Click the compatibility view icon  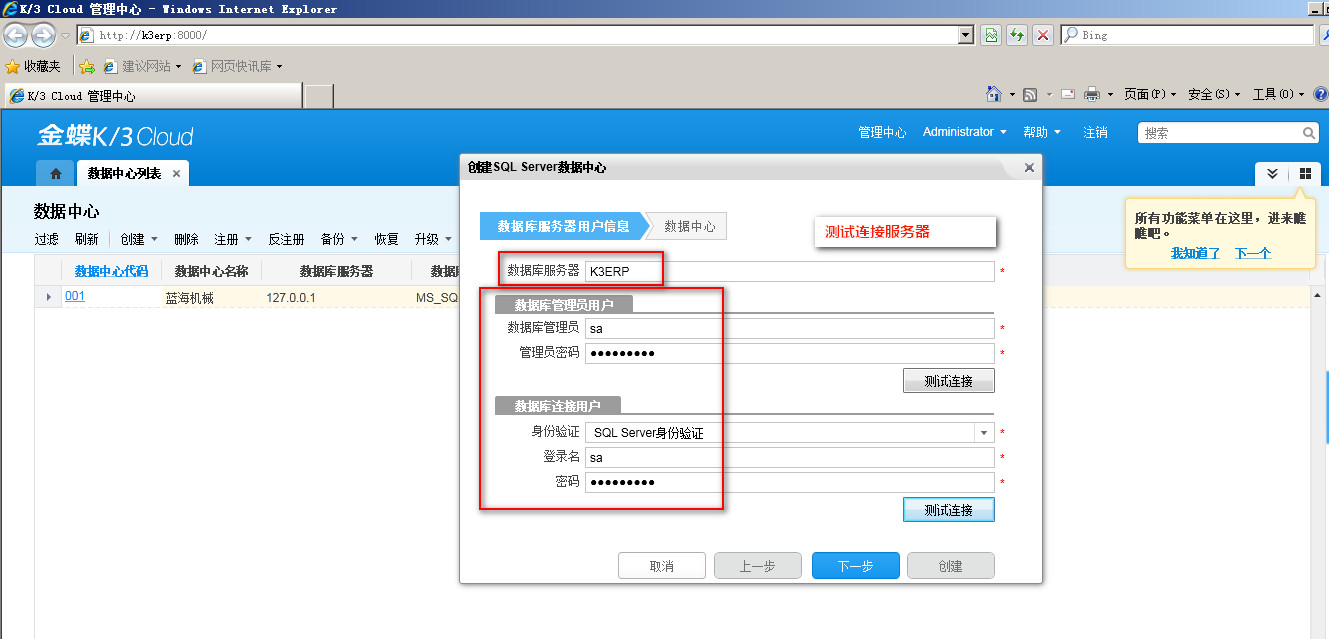[990, 35]
